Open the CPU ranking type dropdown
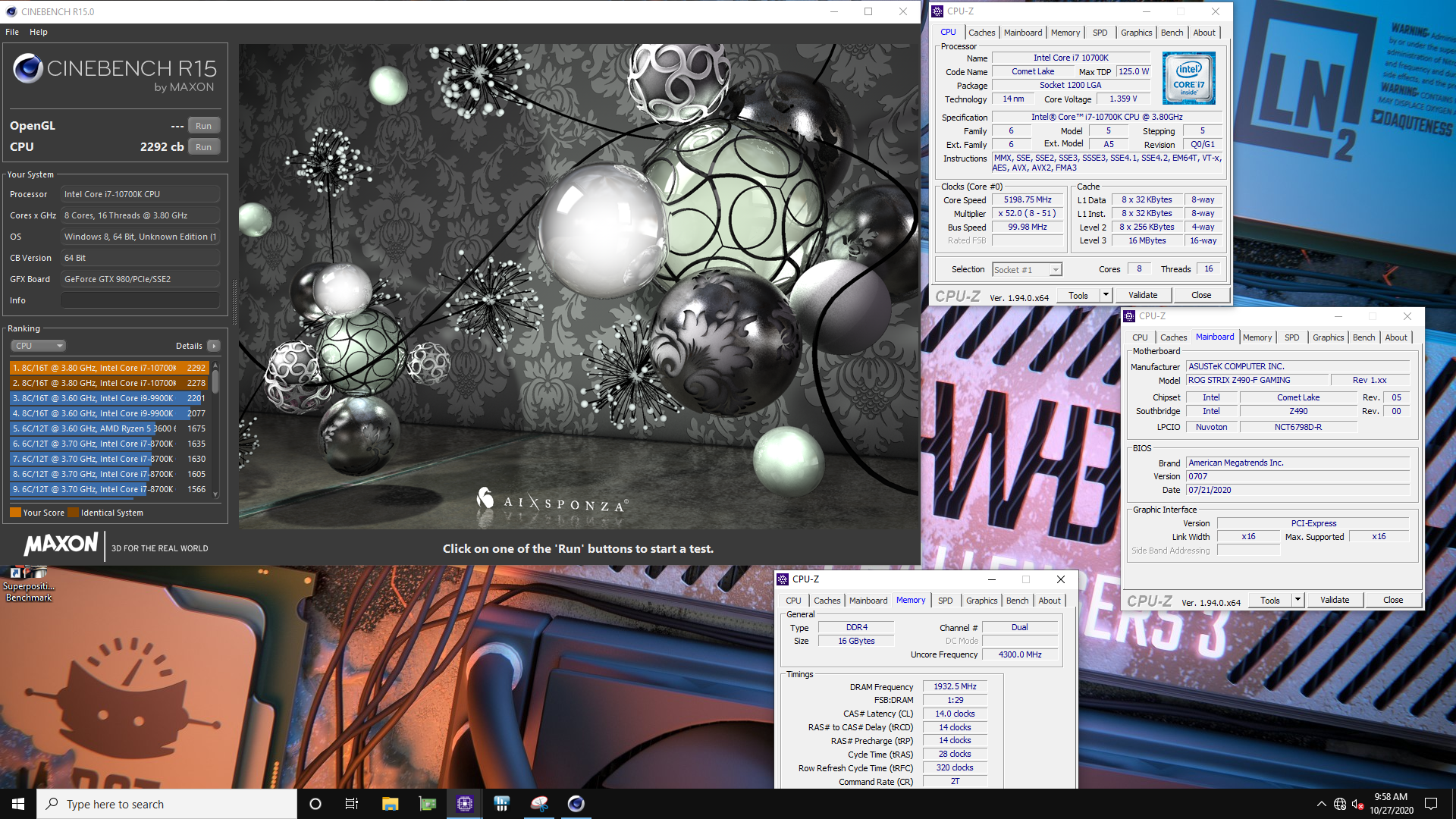 [x=39, y=346]
